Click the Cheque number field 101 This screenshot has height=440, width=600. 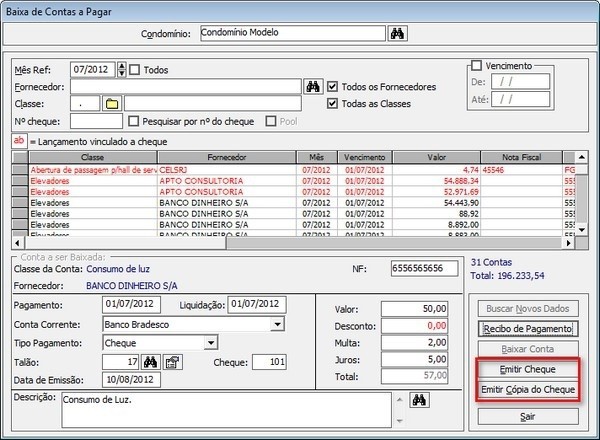click(x=269, y=362)
